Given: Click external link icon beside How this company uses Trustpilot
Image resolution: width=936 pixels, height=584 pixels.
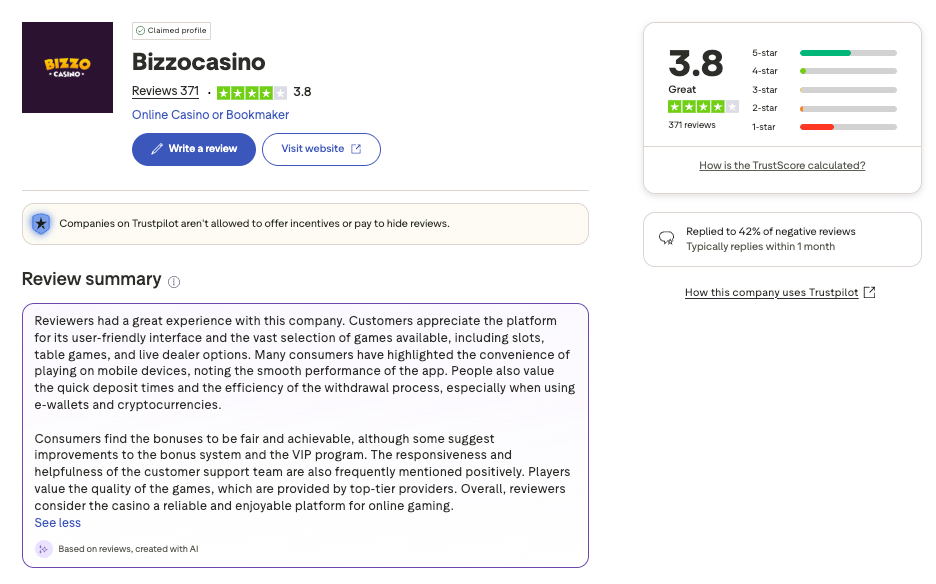Looking at the screenshot, I should 869,292.
